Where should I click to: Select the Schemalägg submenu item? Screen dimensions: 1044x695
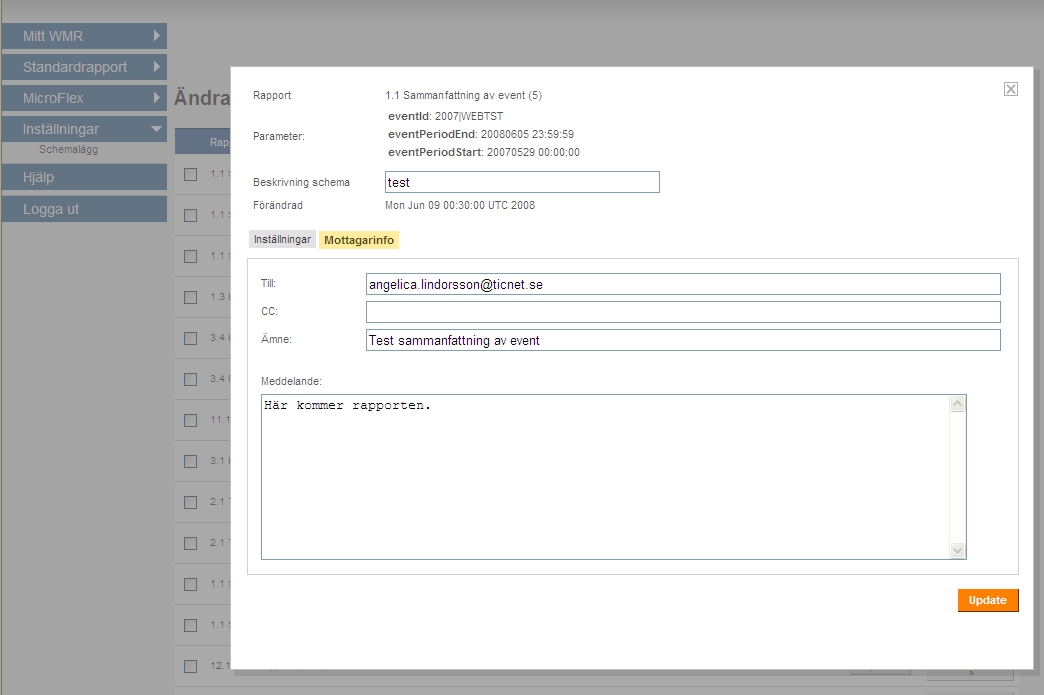69,149
